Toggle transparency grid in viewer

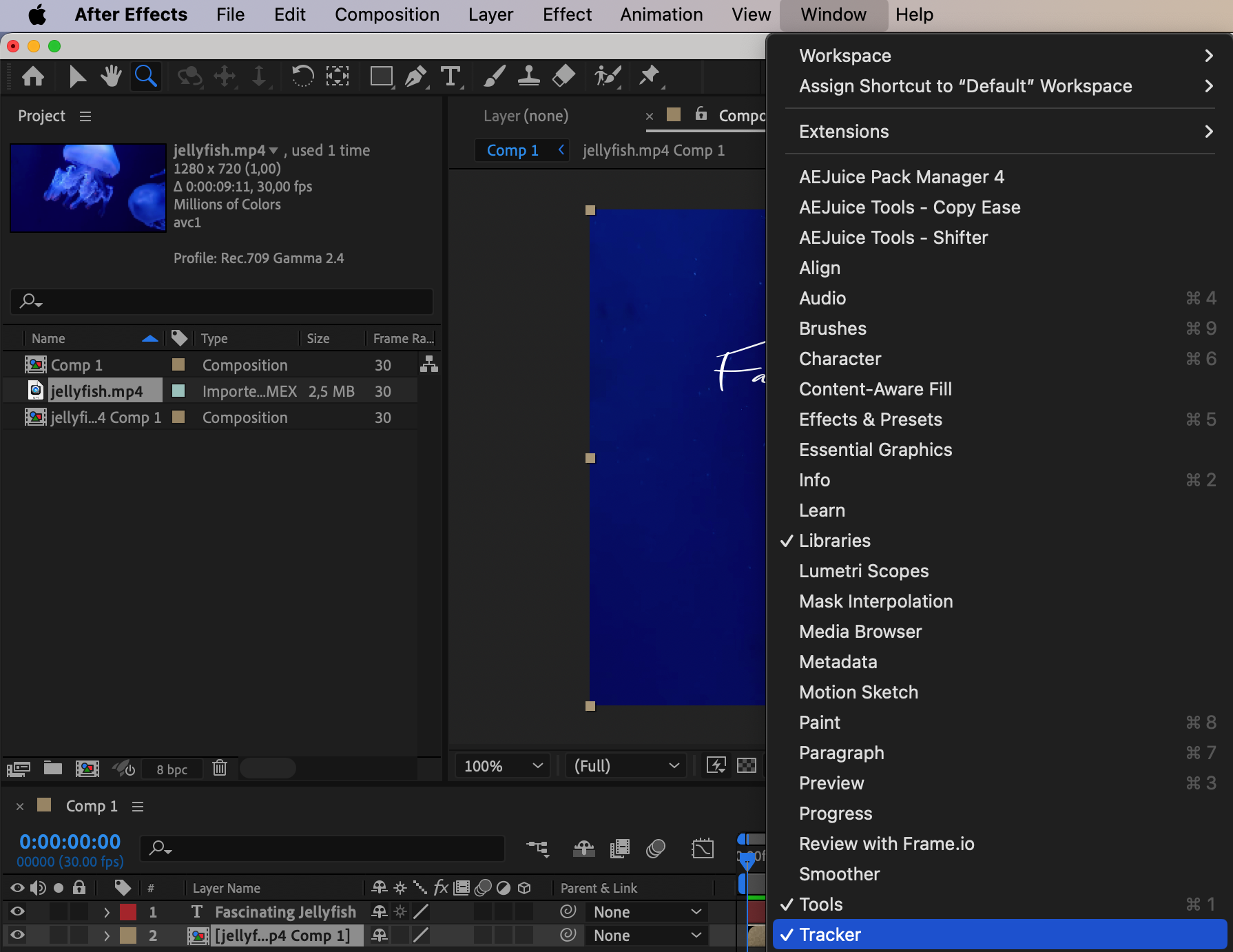(x=747, y=766)
